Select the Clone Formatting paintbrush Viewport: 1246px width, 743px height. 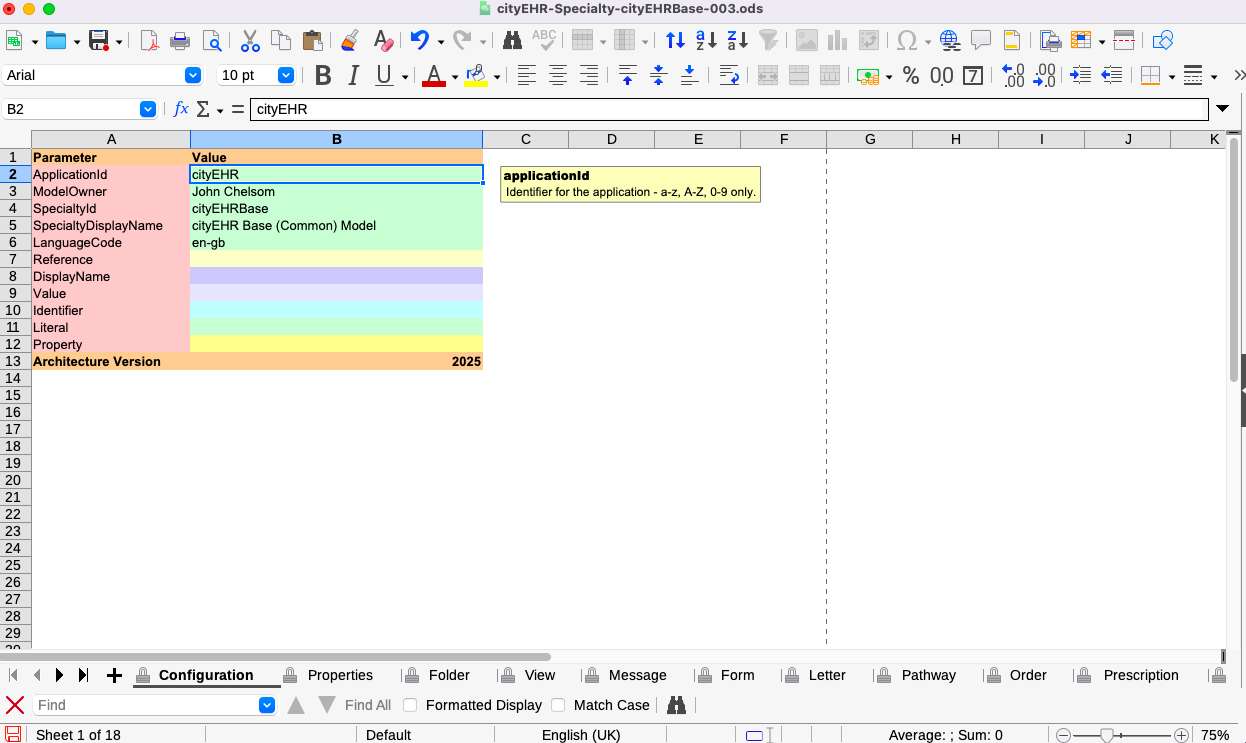point(350,41)
